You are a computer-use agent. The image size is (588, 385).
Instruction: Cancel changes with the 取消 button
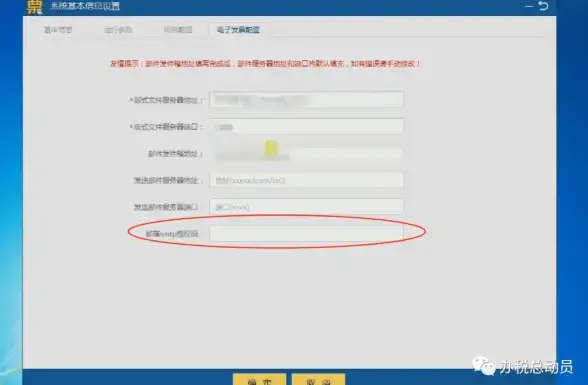click(318, 379)
